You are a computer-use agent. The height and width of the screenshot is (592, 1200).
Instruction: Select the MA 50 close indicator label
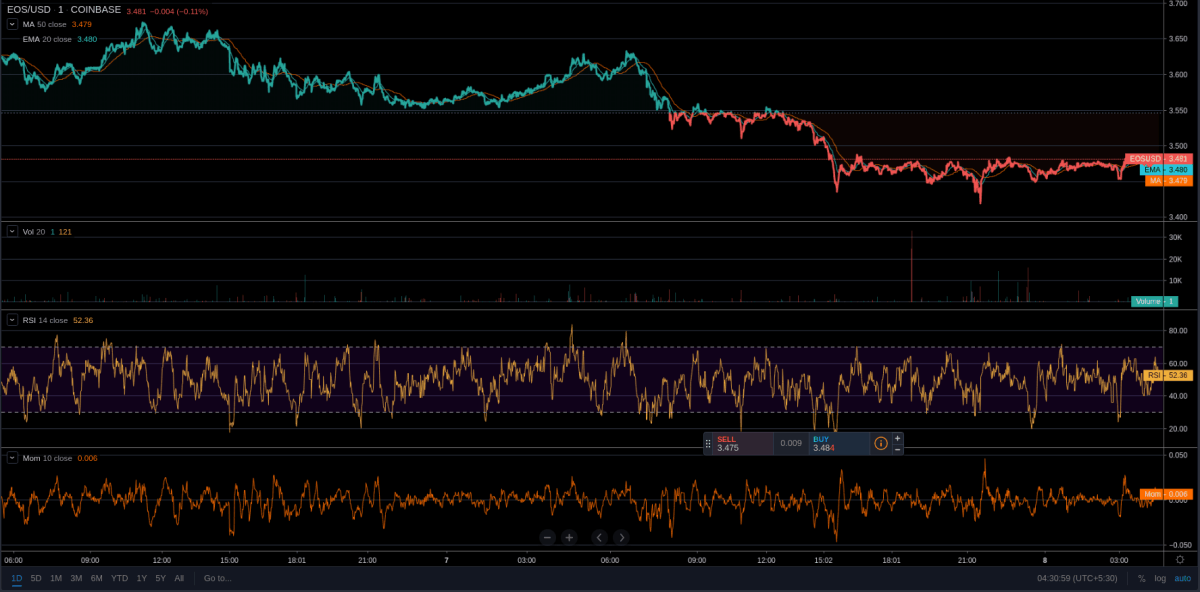coord(45,24)
